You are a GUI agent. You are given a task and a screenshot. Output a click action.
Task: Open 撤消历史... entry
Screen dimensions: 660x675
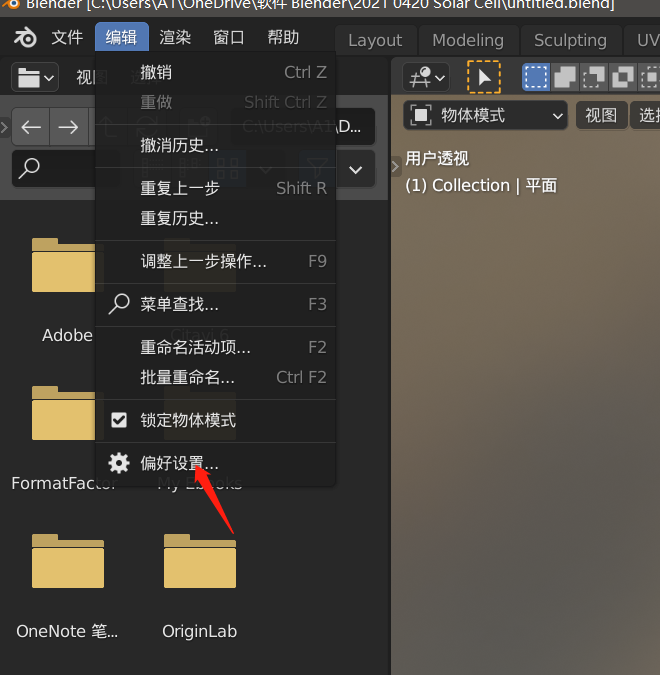[x=215, y=146]
